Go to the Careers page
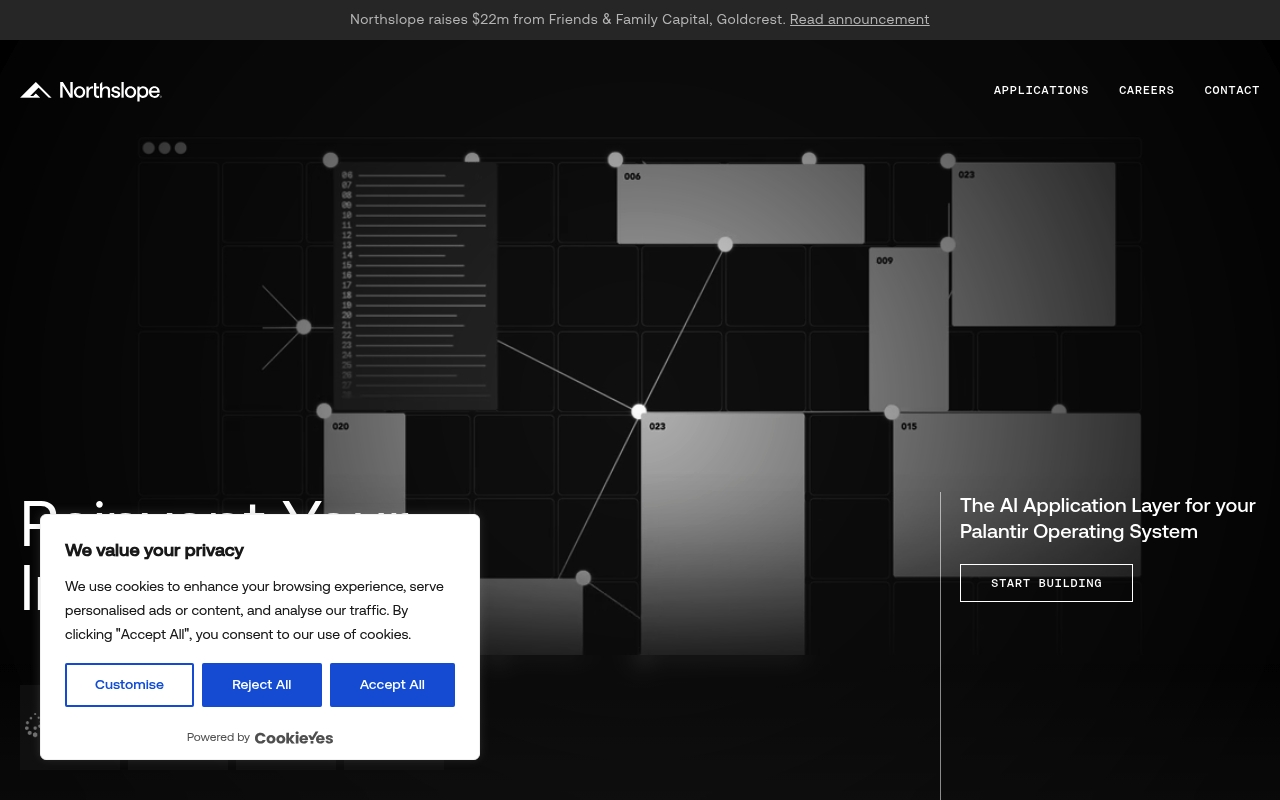Image resolution: width=1280 pixels, height=800 pixels. coord(1146,90)
